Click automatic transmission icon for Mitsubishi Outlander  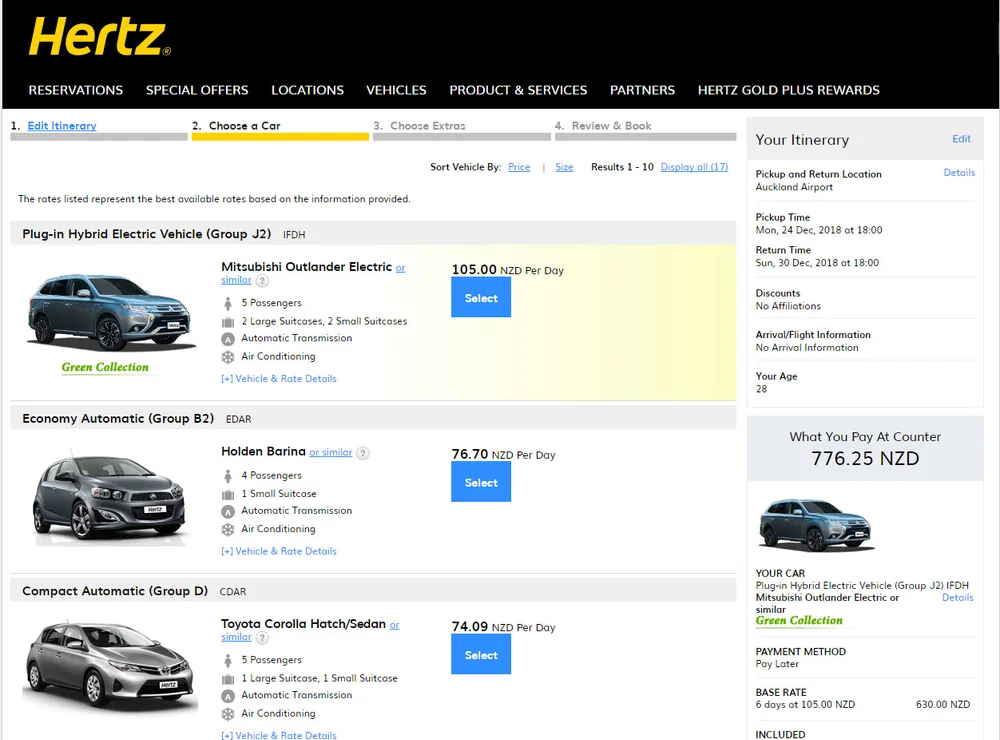click(x=228, y=339)
